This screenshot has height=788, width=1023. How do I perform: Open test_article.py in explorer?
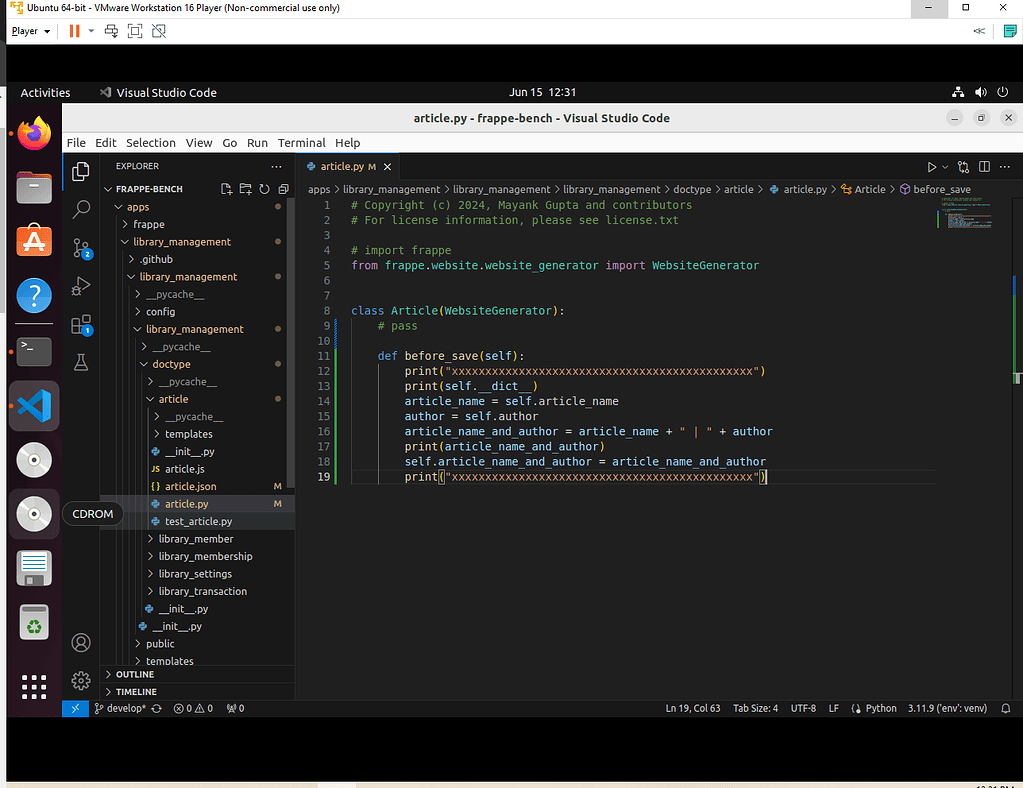click(x=198, y=522)
